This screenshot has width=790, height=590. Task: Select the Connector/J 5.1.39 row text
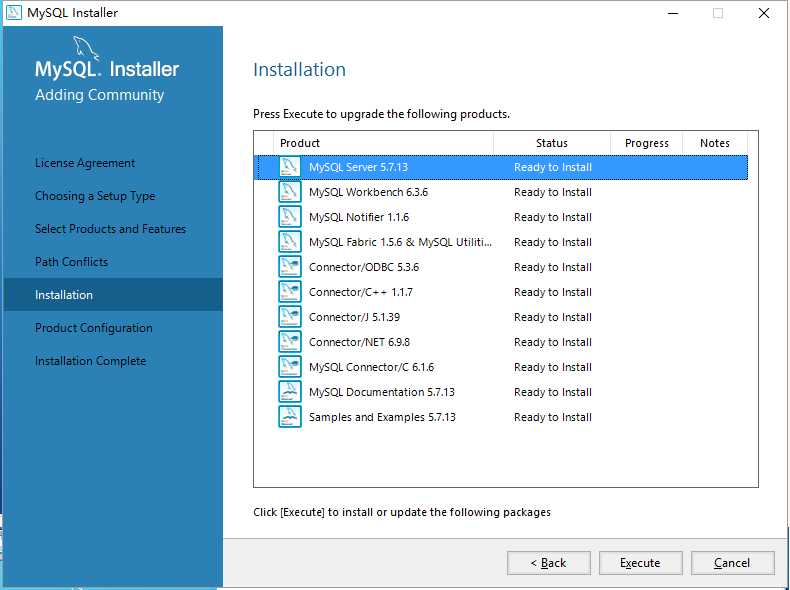[x=354, y=317]
